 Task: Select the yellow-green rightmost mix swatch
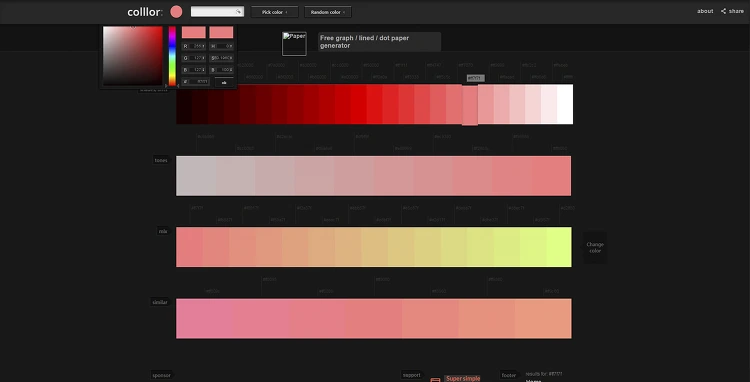[x=559, y=247]
